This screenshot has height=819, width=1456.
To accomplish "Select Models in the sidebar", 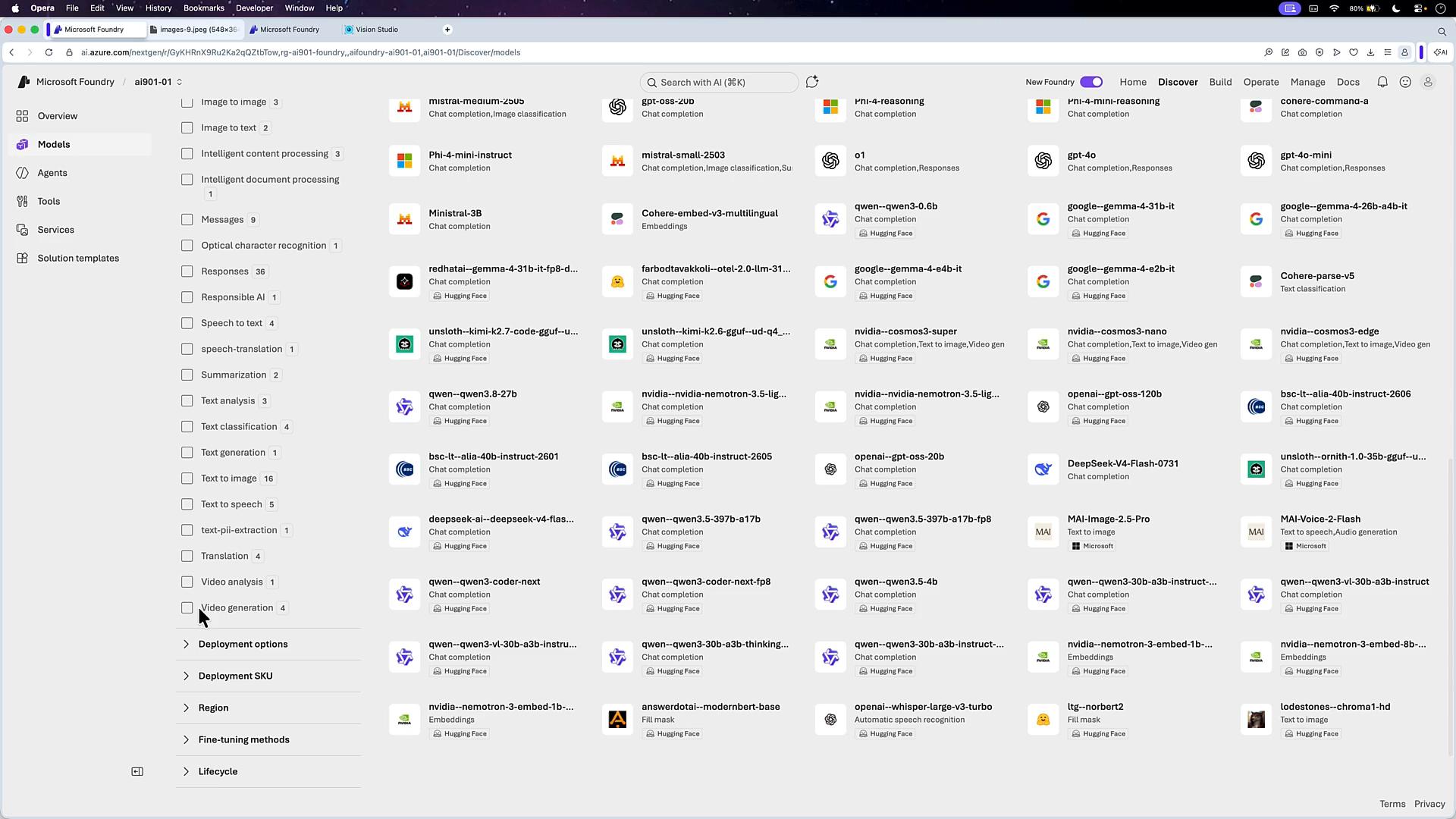I will pyautogui.click(x=80, y=144).
